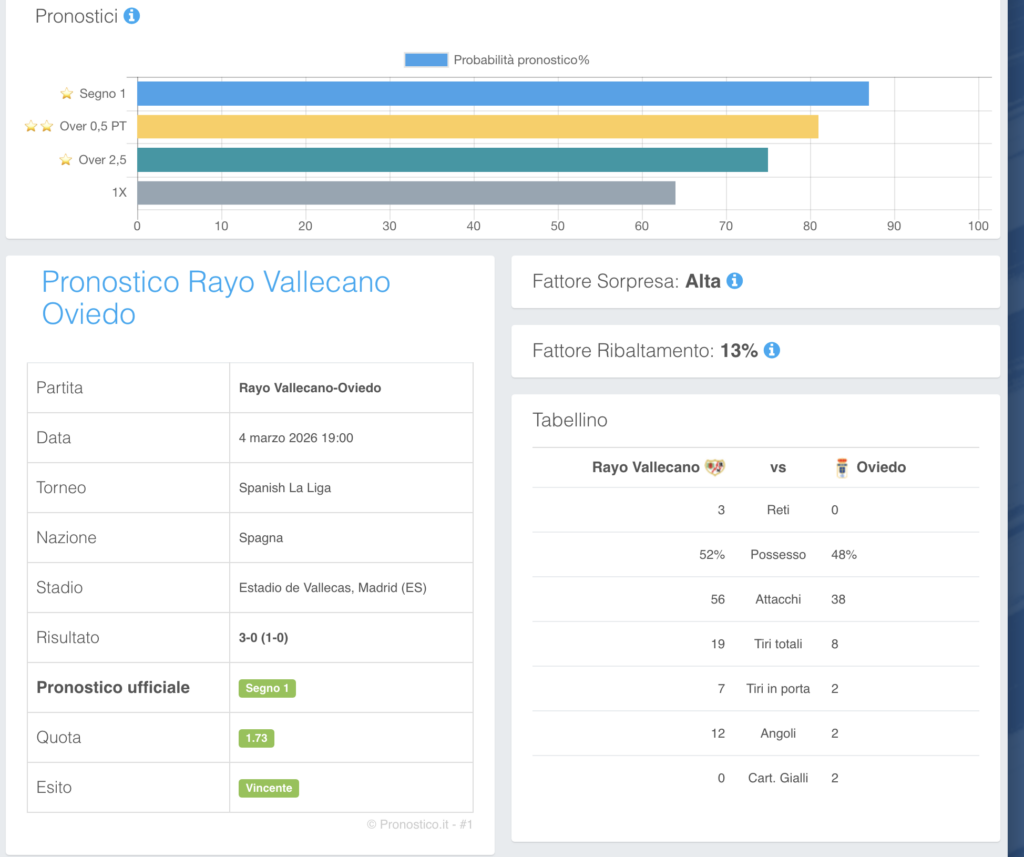Click the yellow Over 0,5 PT bar
The width and height of the screenshot is (1024, 857).
(x=477, y=127)
